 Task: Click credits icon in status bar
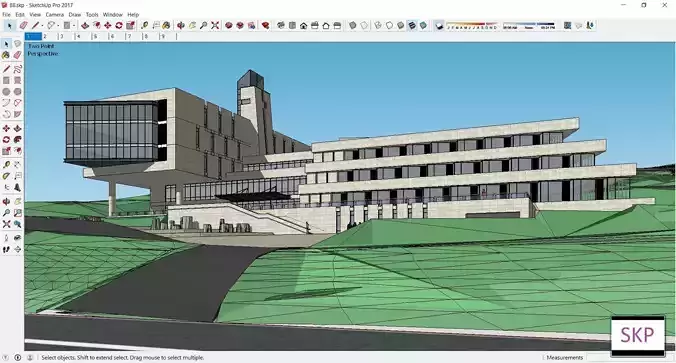tap(18, 357)
